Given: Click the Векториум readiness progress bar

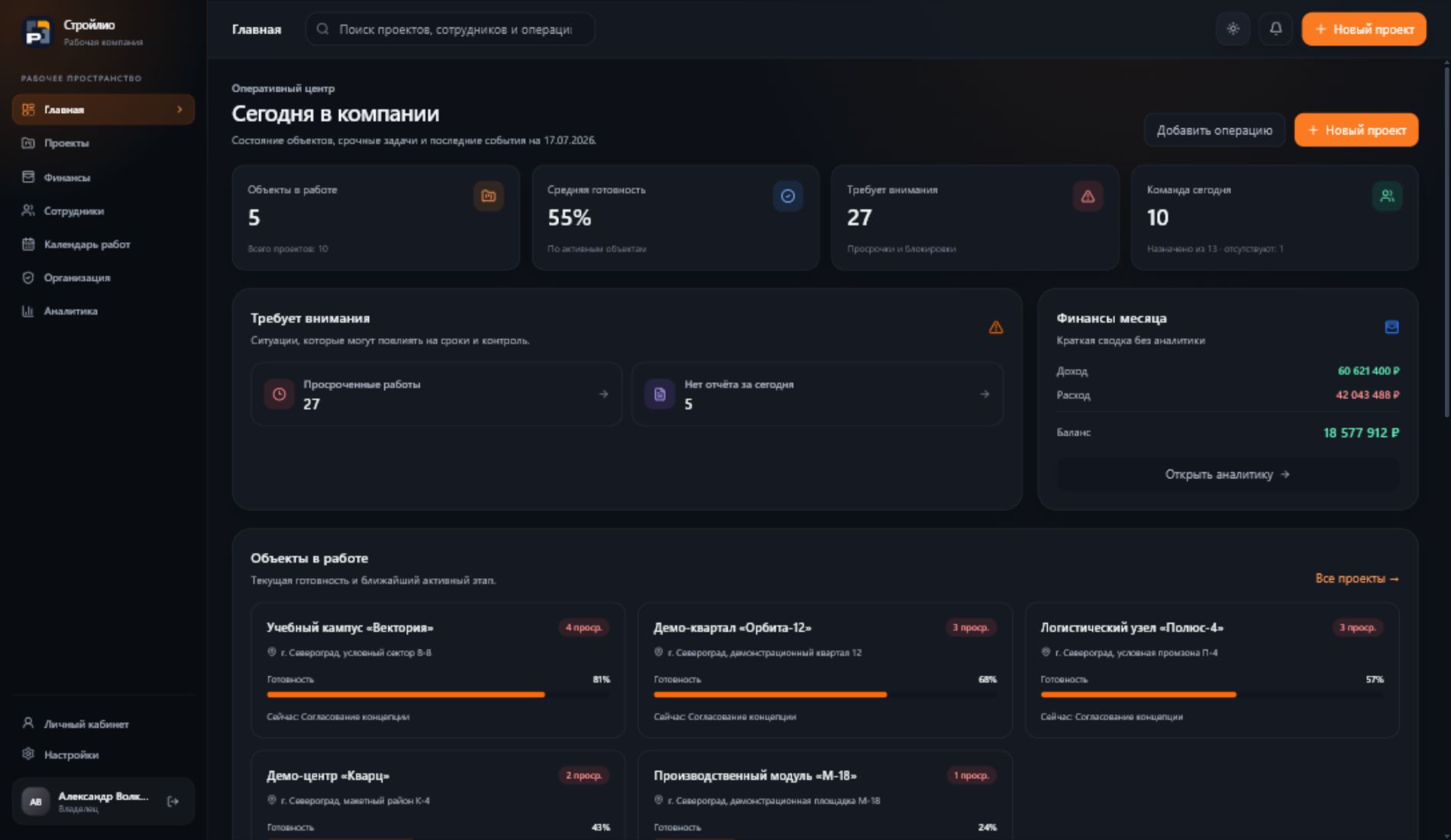Looking at the screenshot, I should pos(438,695).
